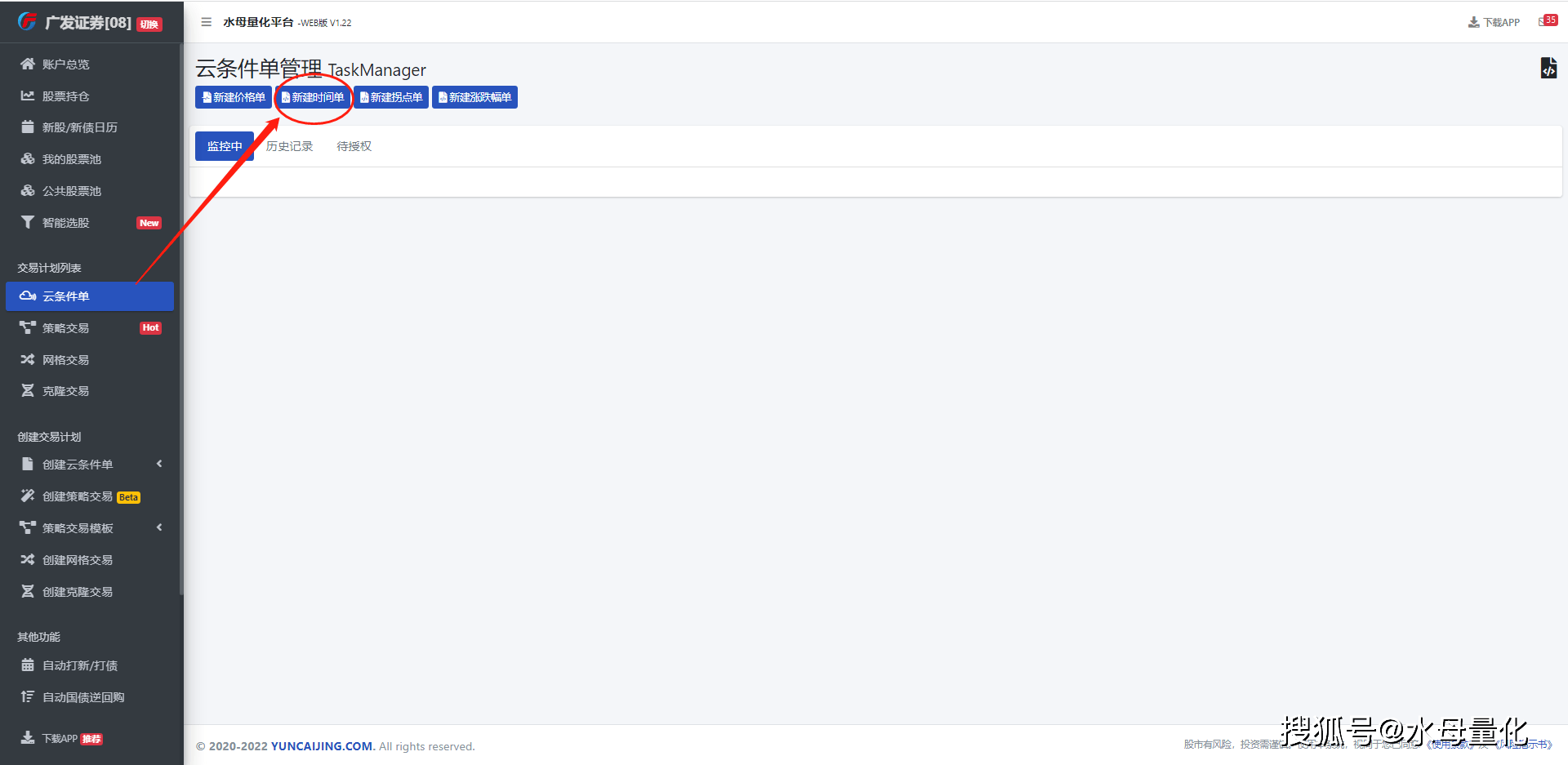Open the code file icon at top right
1568x765 pixels.
pyautogui.click(x=1548, y=69)
